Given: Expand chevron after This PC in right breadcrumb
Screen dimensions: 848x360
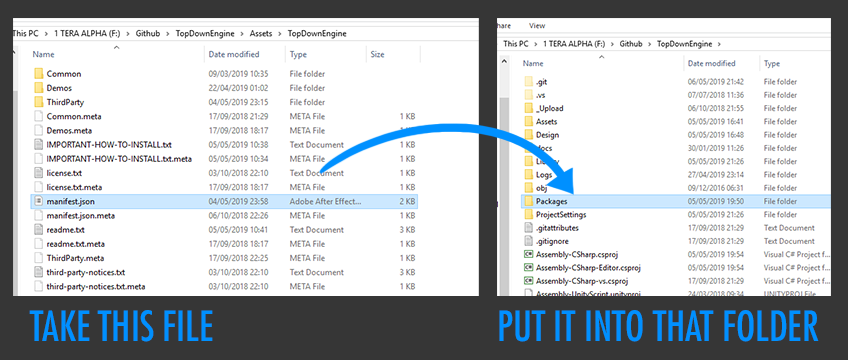Looking at the screenshot, I should coord(535,44).
